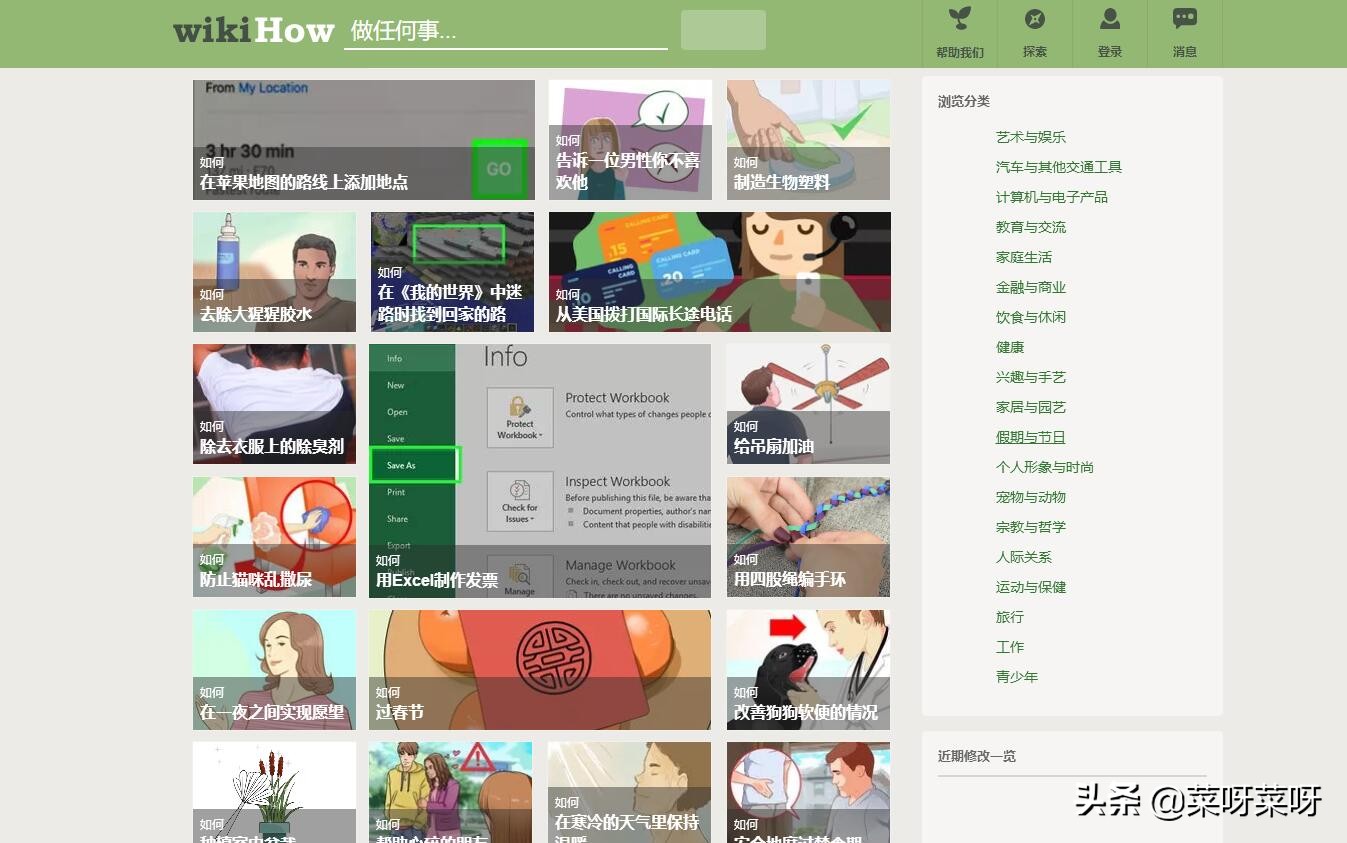This screenshot has height=843, width=1347.
Task: Click the wikiHow logo
Action: click(x=253, y=30)
